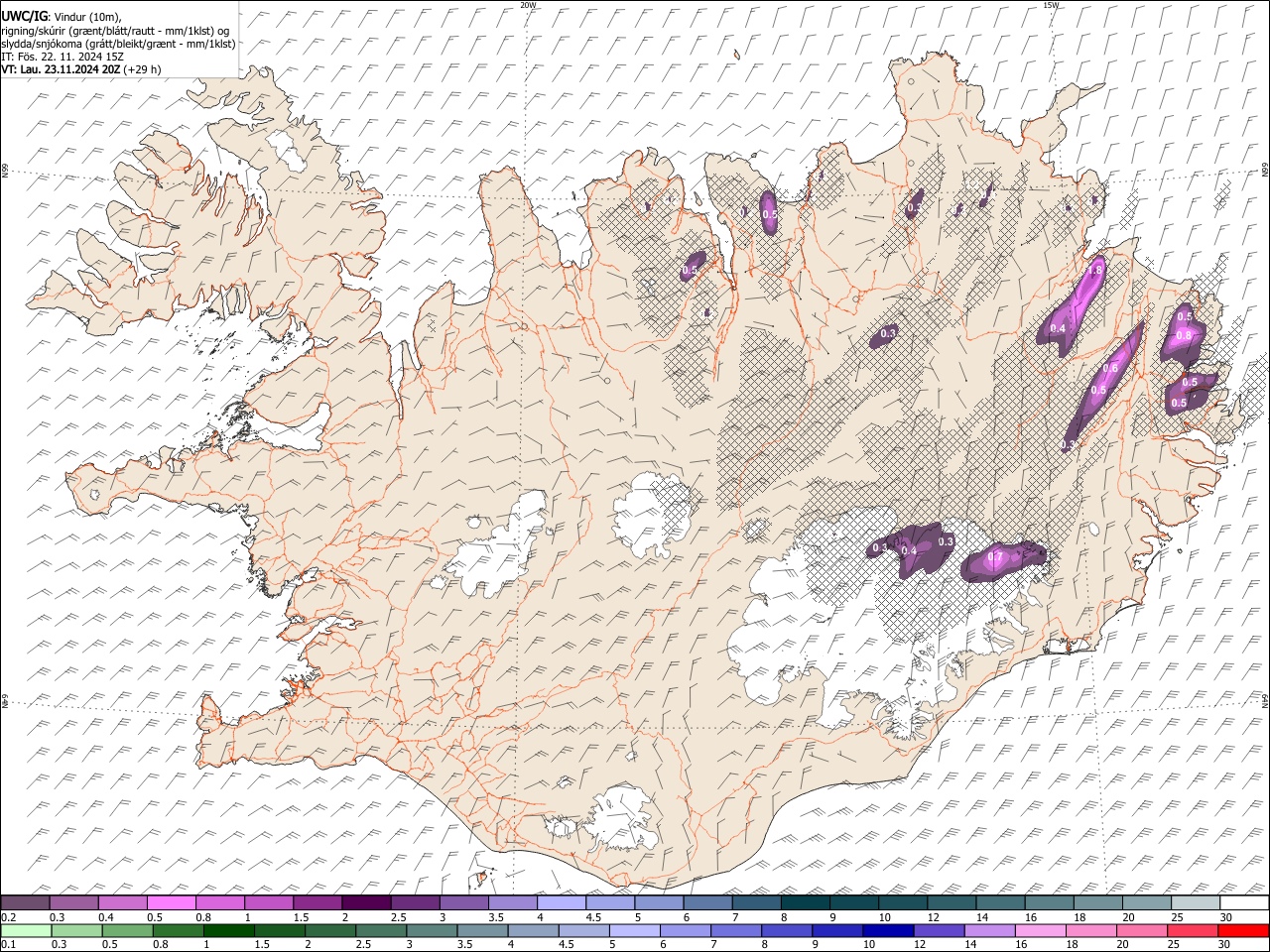Click the '0.1' label in the lower legend
The image size is (1270, 952).
click(8, 944)
